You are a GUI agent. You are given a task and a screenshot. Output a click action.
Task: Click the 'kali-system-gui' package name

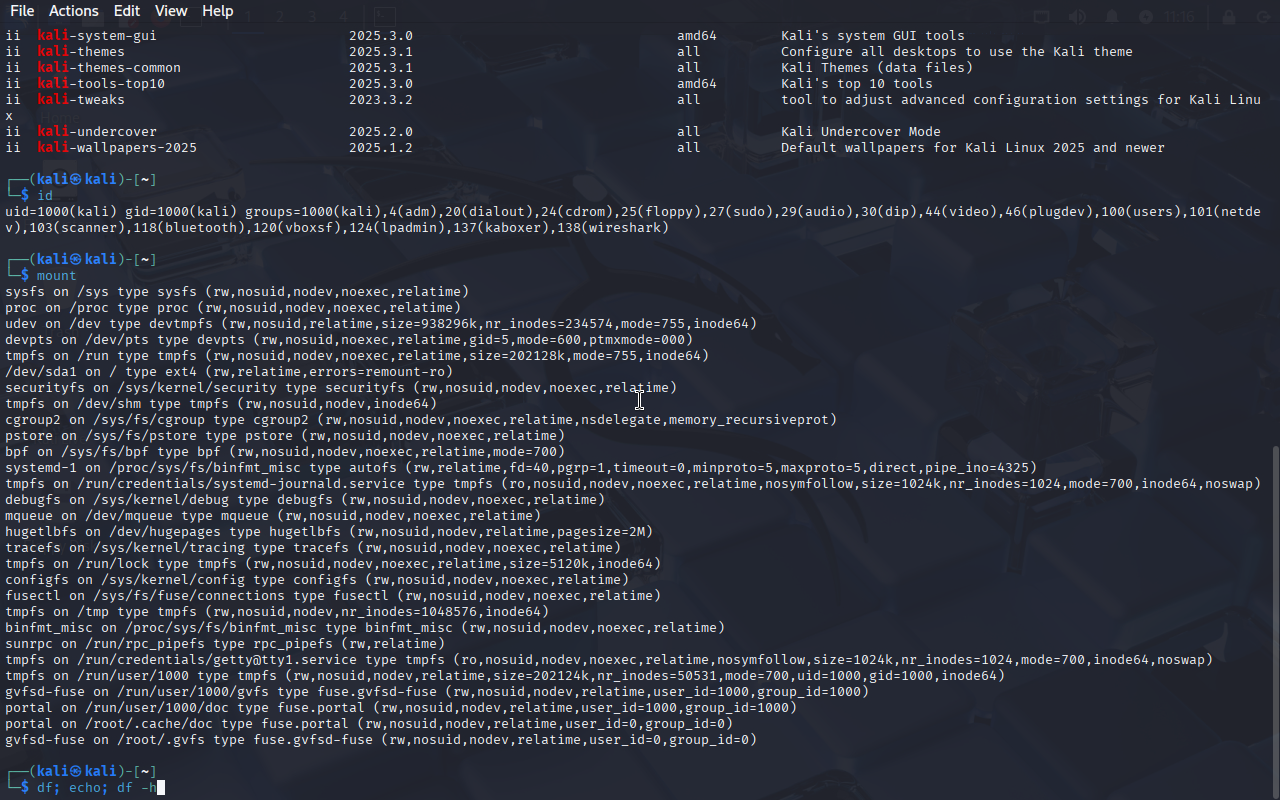(97, 36)
